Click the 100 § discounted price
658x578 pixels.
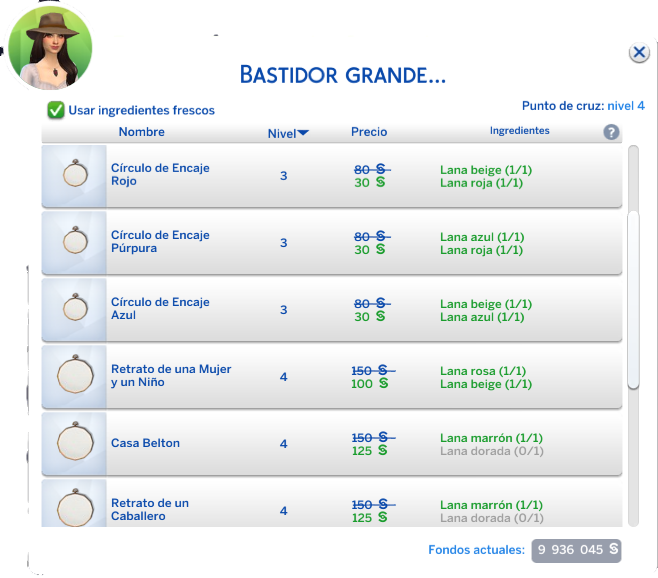[369, 384]
